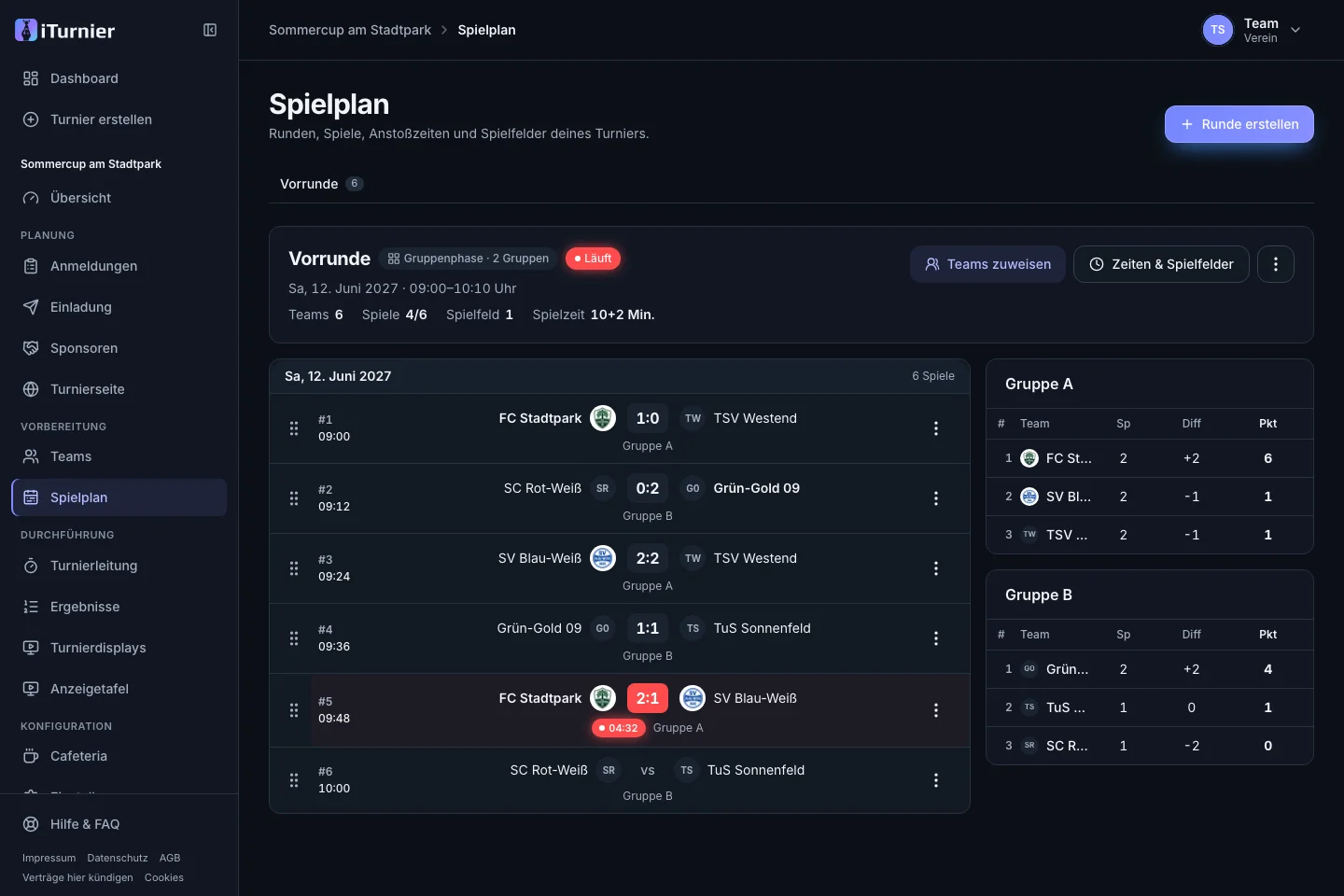Open Anzeigetafel in the sidebar
Screen dimensions: 1344x896
pyautogui.click(x=119, y=689)
